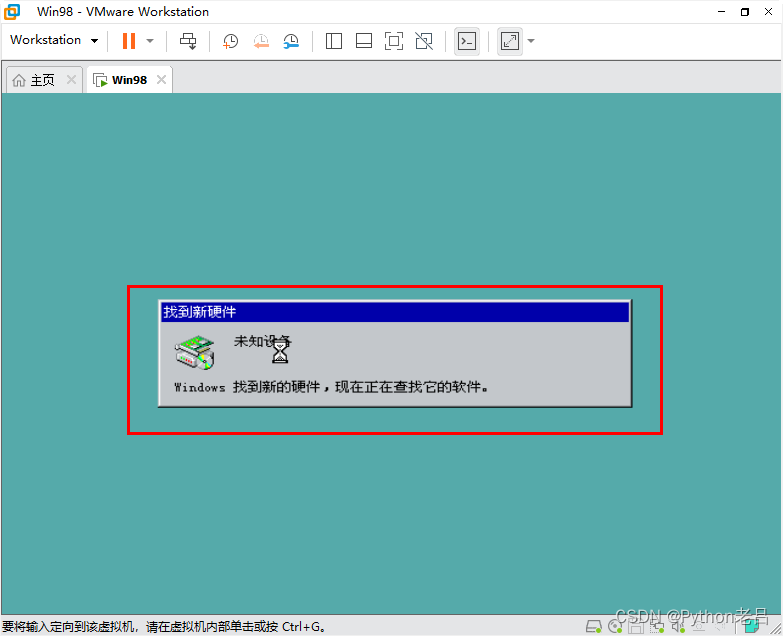Expand the stretch display dropdown arrow

531,41
